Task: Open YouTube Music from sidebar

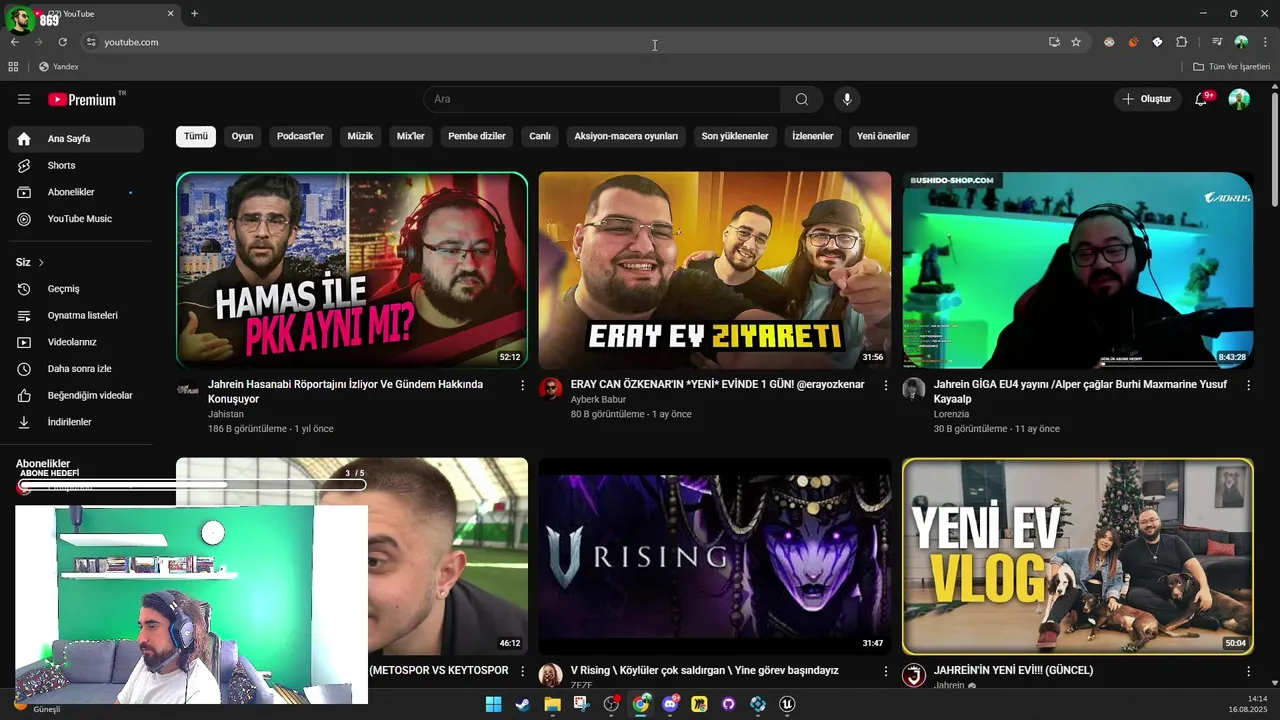Action: [76, 219]
